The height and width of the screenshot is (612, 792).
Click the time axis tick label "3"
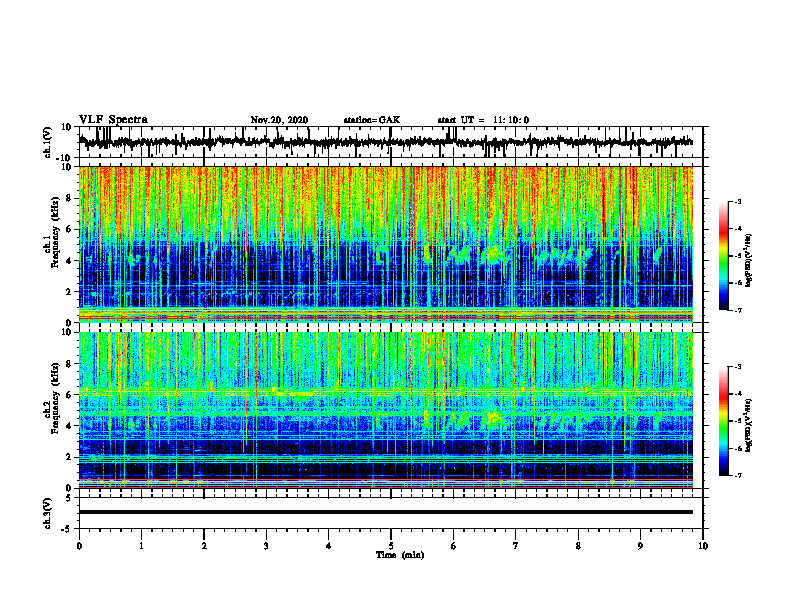click(x=266, y=546)
